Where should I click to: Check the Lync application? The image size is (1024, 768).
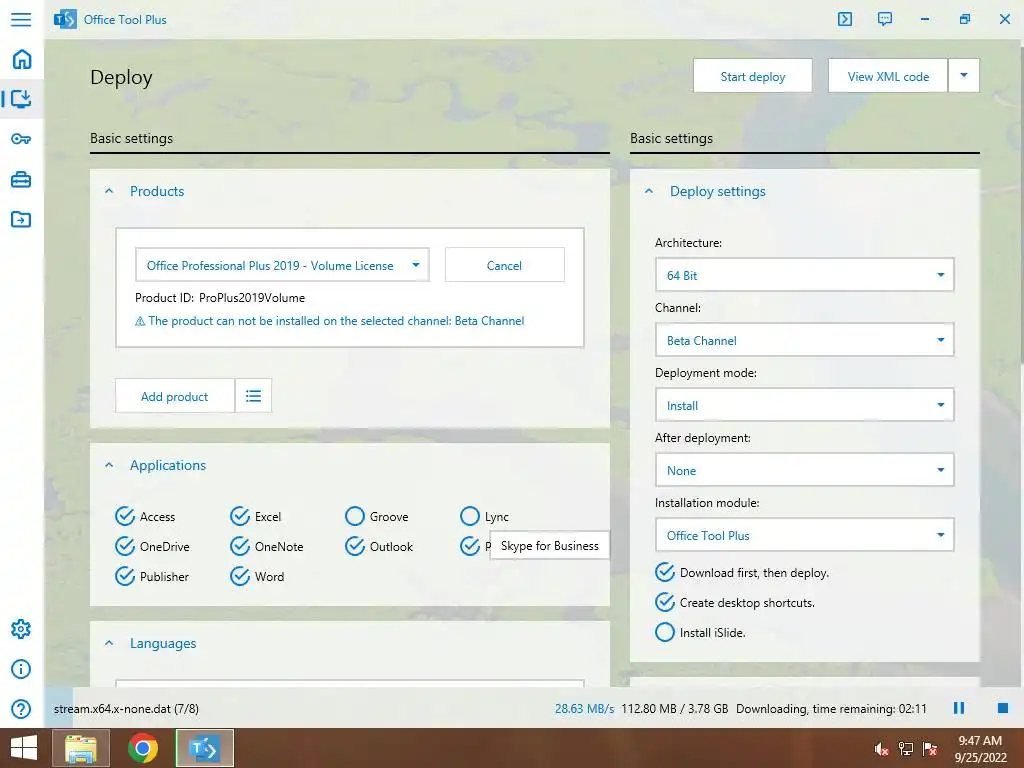470,516
